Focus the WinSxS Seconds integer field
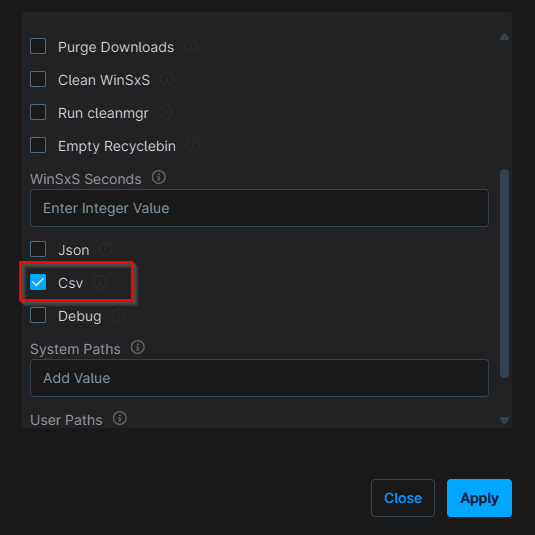535x535 pixels. (x=259, y=208)
